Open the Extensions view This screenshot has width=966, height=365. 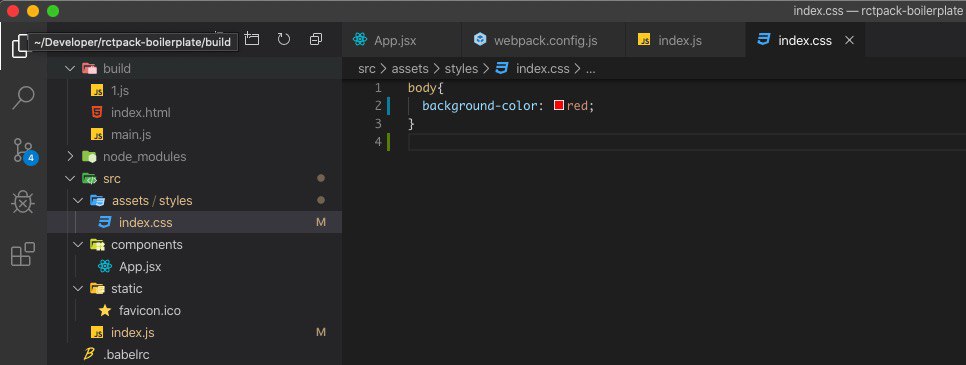point(23,253)
